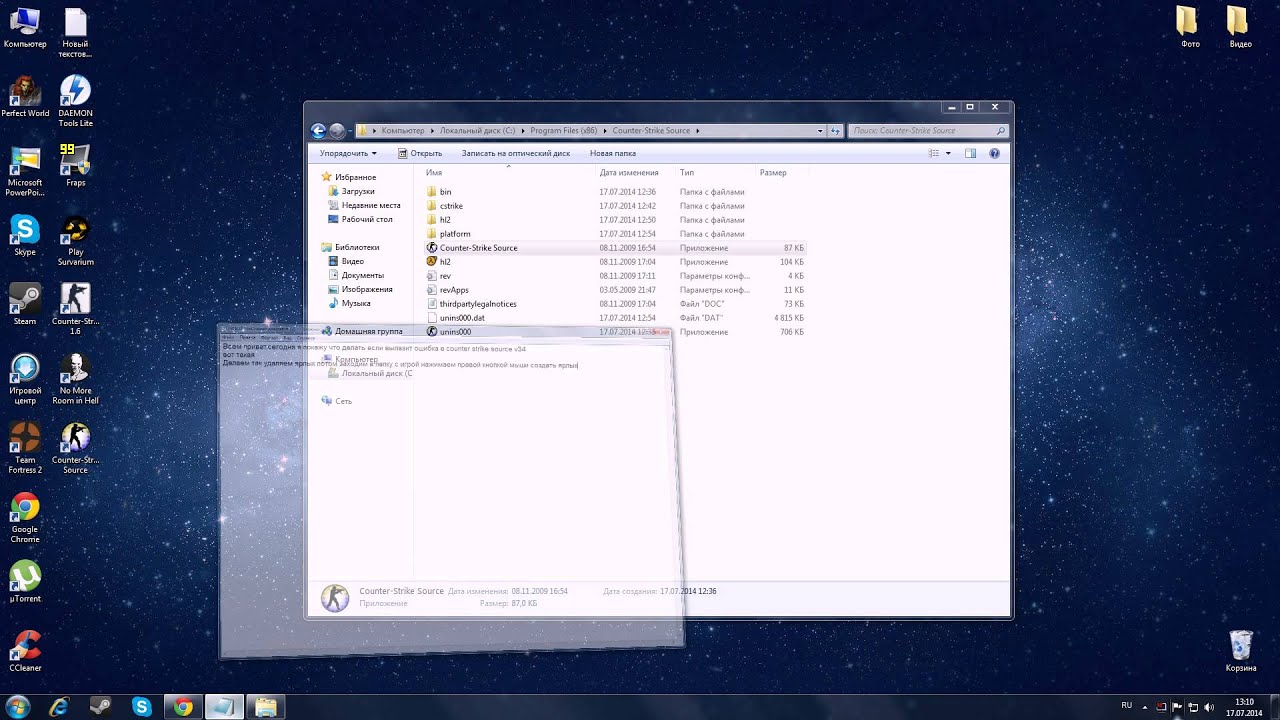Open the Упорядочить dropdown menu
1280x720 pixels.
pos(348,153)
